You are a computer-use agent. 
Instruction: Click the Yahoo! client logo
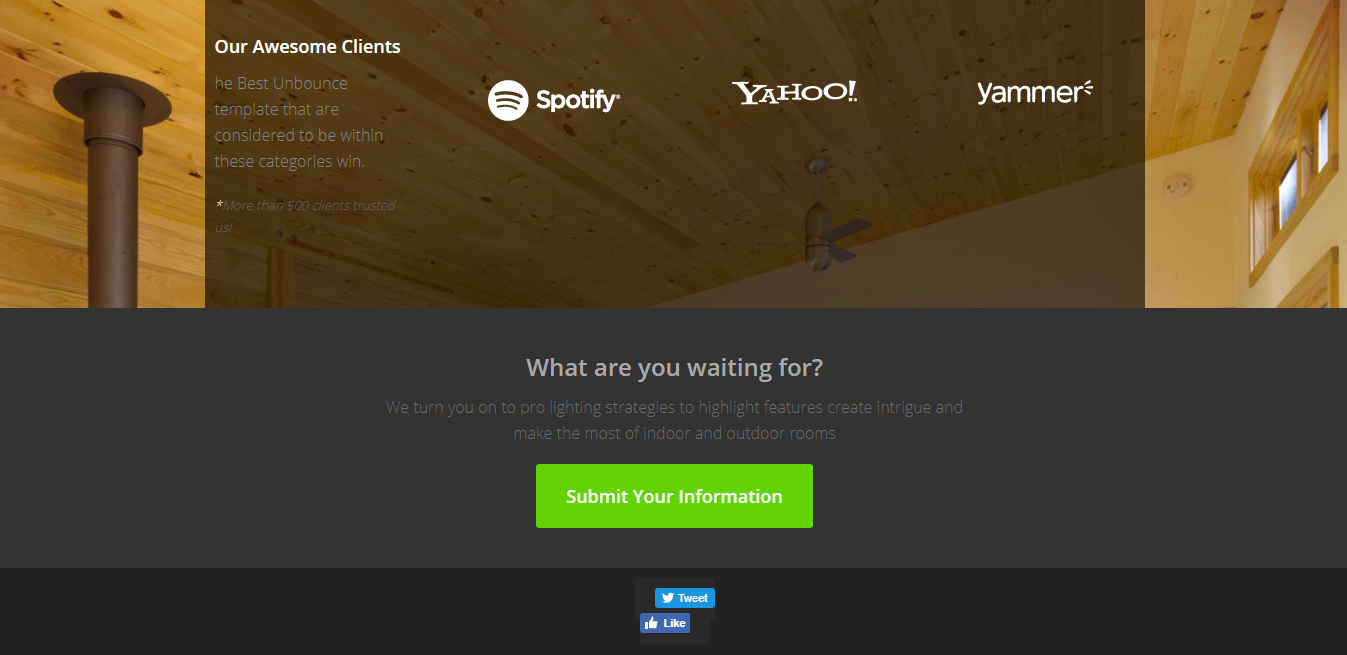click(x=794, y=93)
